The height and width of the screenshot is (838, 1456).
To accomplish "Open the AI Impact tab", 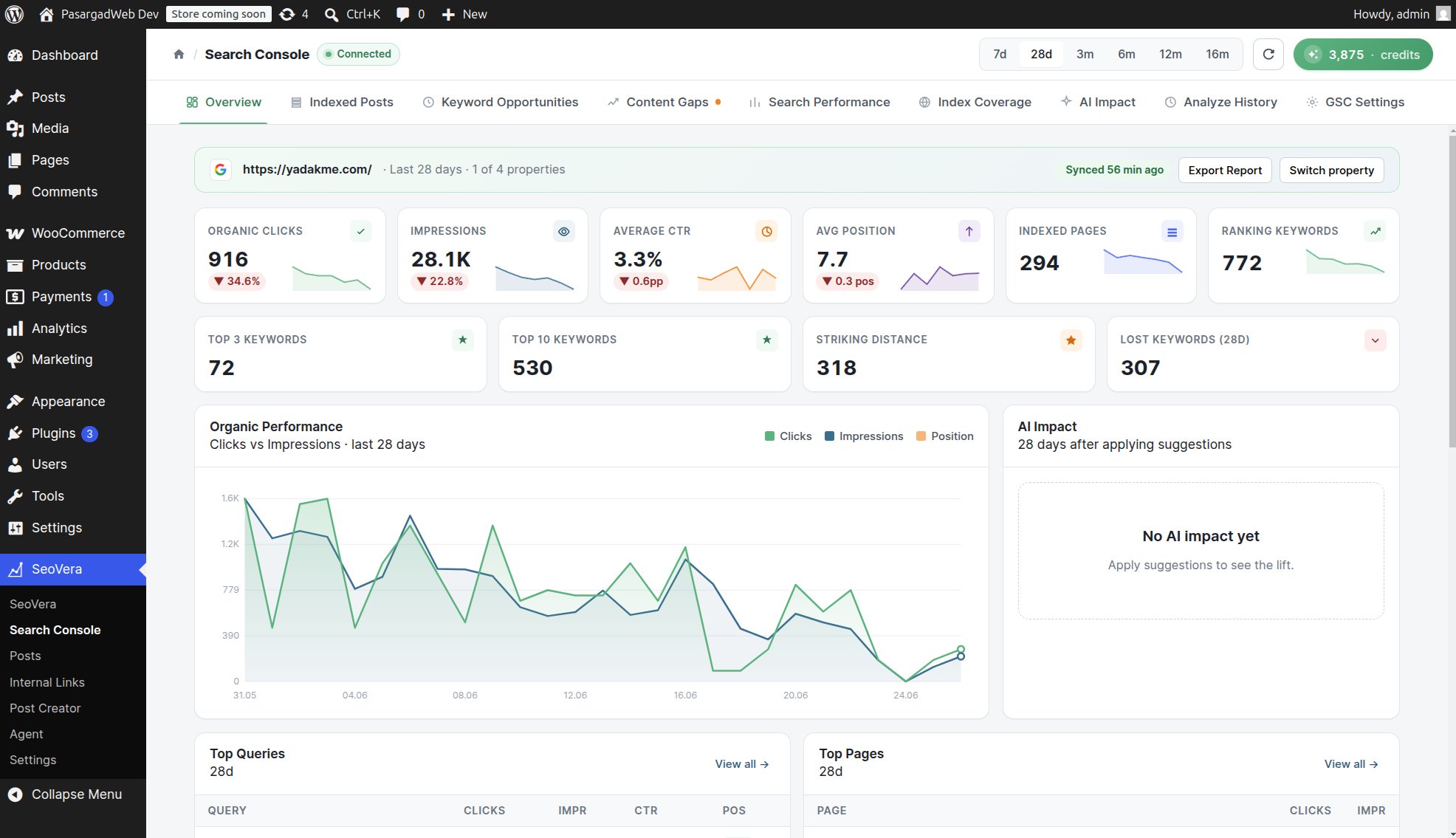I will tap(1098, 102).
